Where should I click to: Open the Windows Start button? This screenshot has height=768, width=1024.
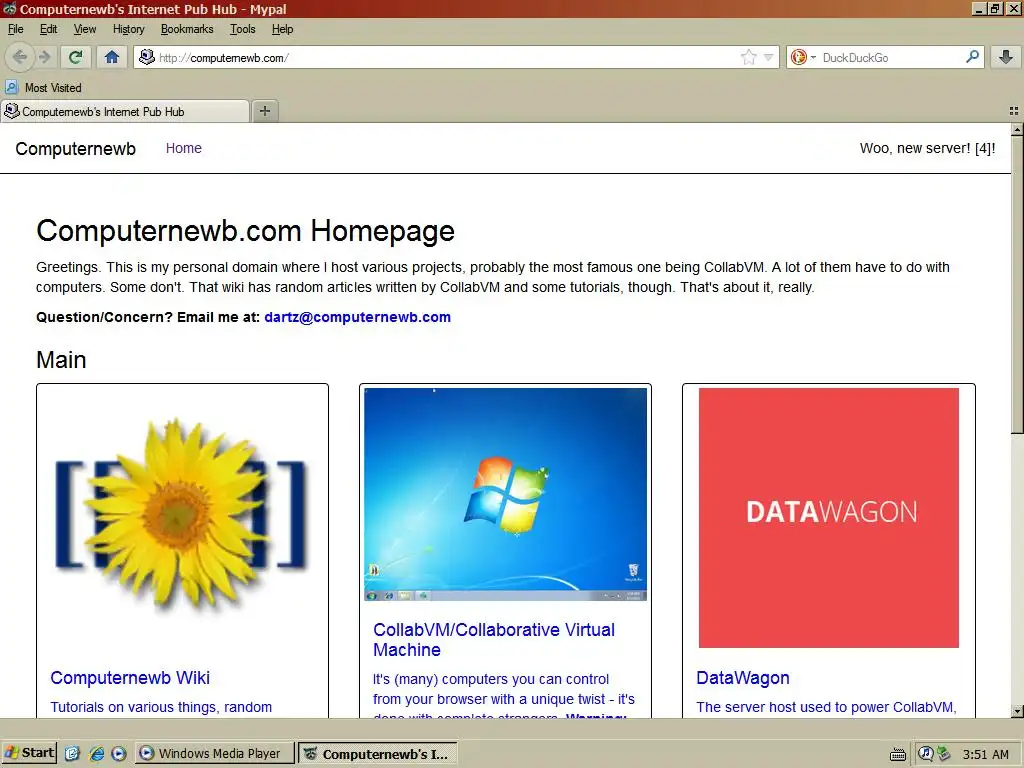tap(29, 753)
